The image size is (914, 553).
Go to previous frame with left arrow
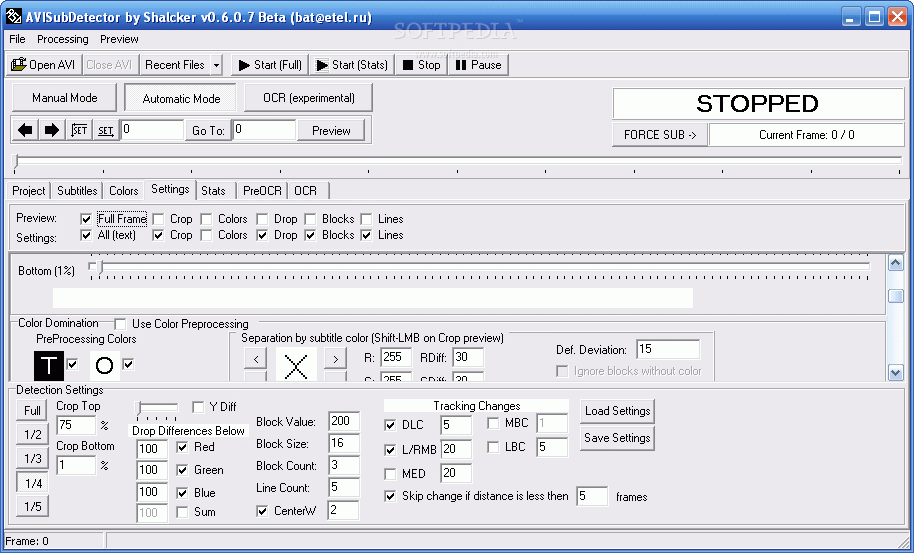click(25, 130)
